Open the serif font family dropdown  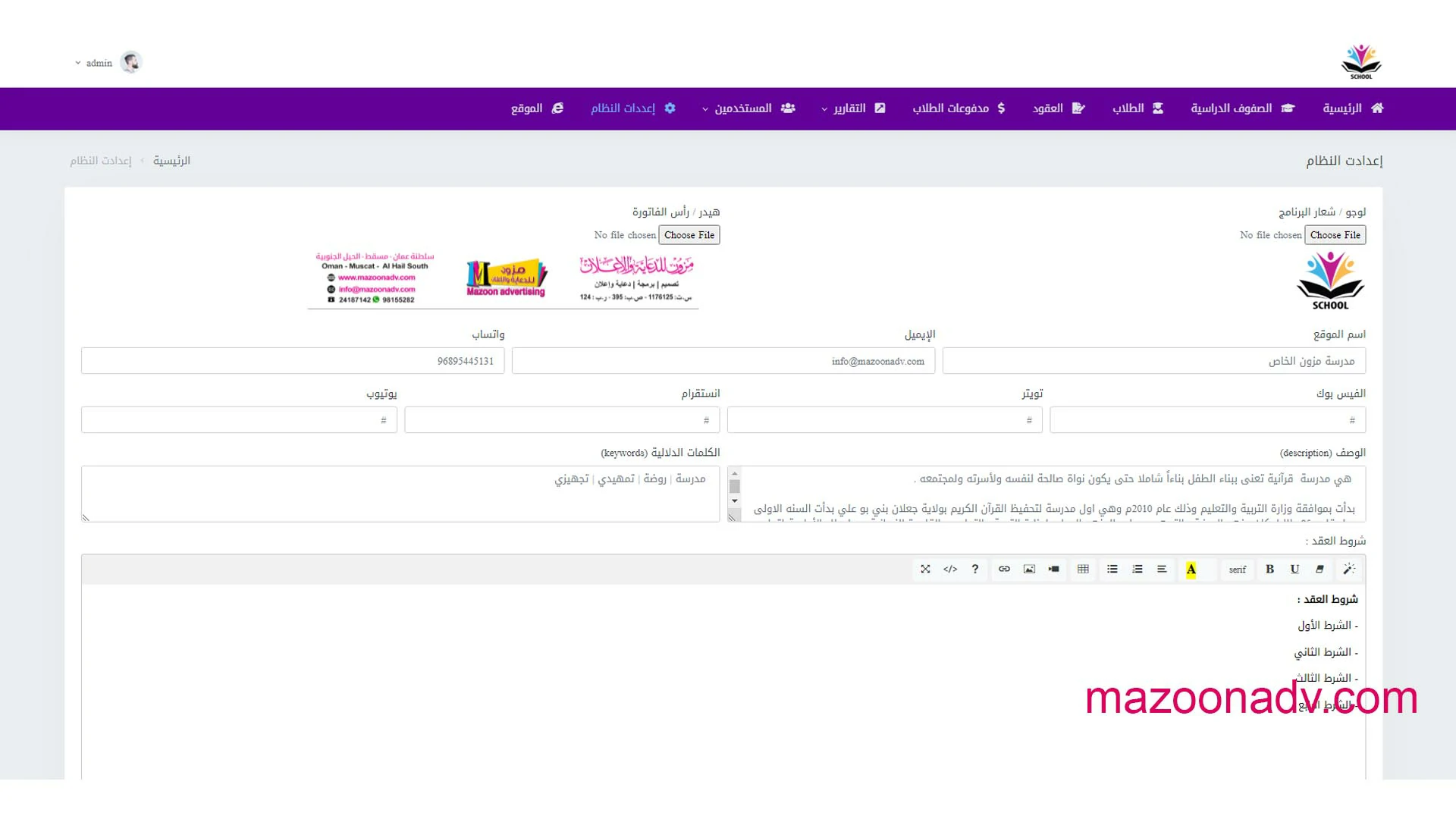(x=1238, y=570)
